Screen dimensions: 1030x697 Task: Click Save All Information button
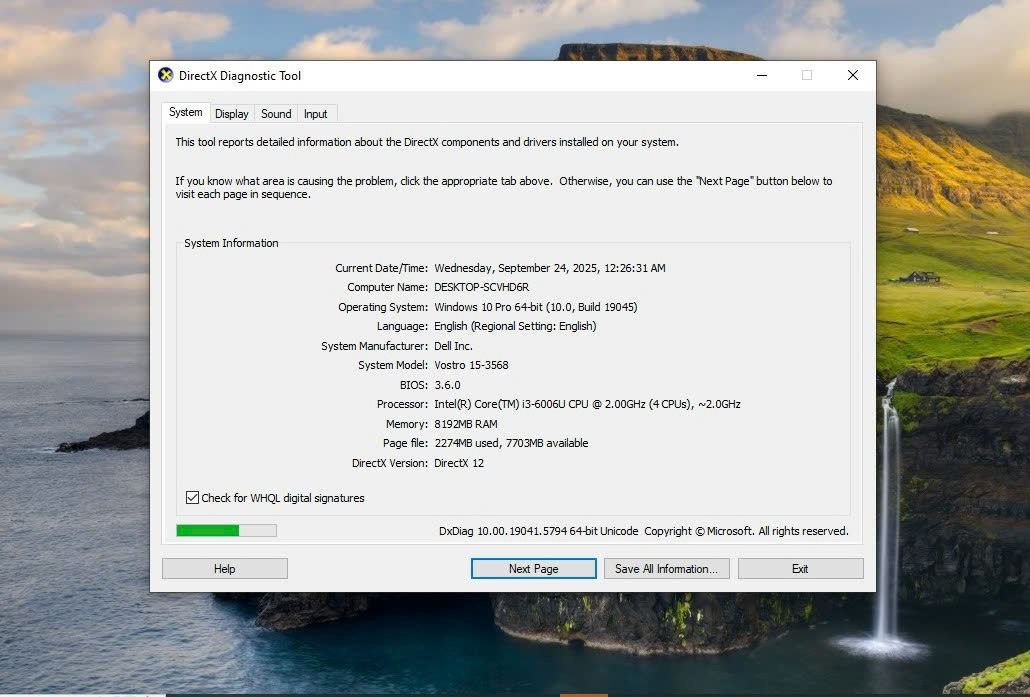point(666,569)
